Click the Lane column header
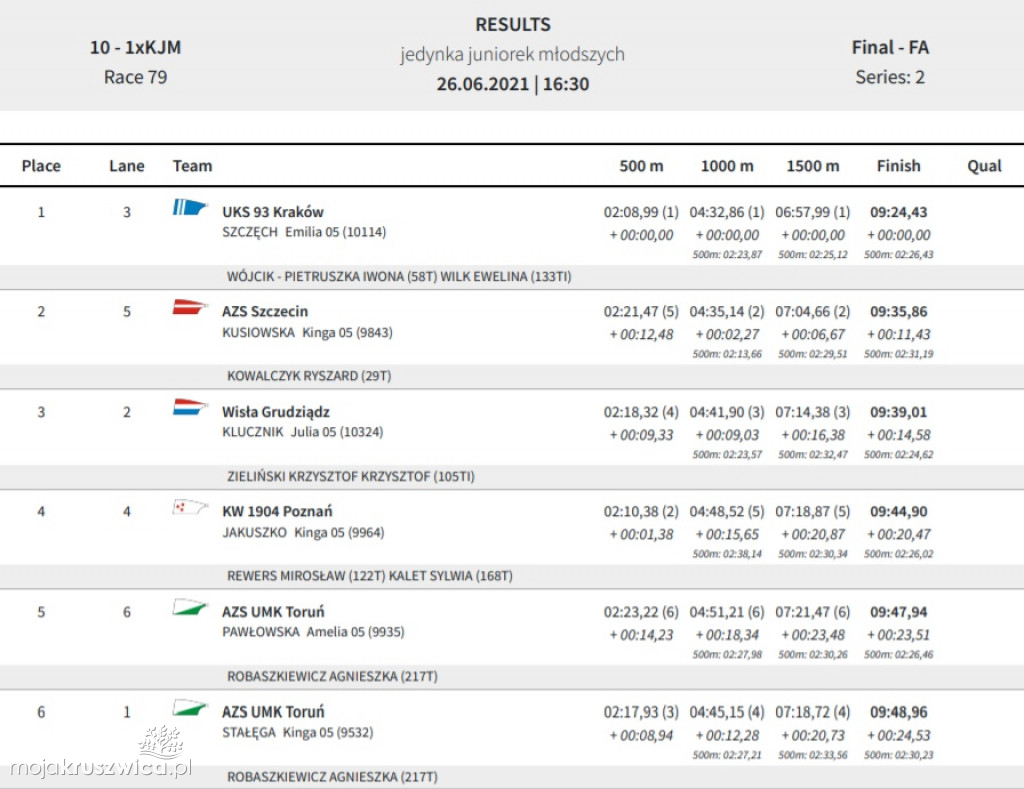The height and width of the screenshot is (789, 1024). click(127, 166)
